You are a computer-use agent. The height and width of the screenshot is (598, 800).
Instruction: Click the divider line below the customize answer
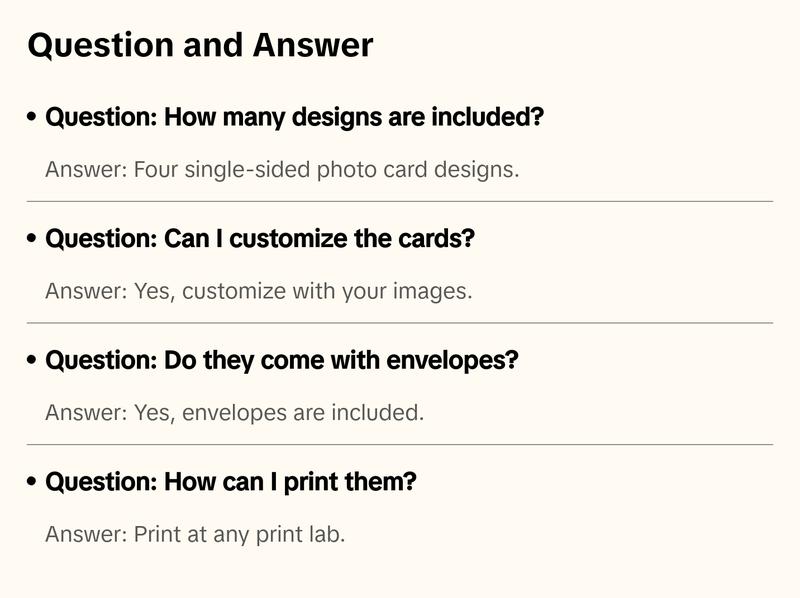(400, 323)
